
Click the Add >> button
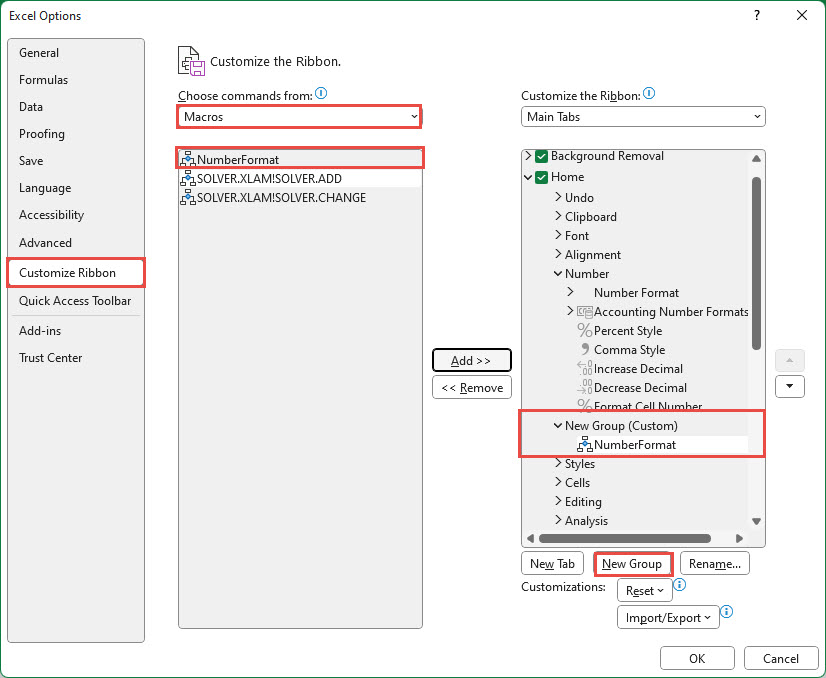coord(472,360)
